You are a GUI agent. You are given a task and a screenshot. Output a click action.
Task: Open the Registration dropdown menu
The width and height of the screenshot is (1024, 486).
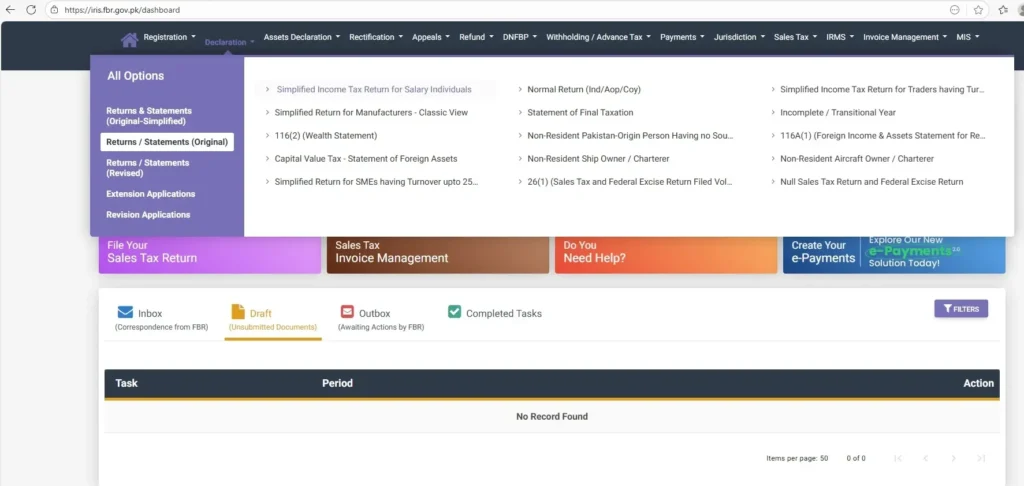(x=169, y=37)
